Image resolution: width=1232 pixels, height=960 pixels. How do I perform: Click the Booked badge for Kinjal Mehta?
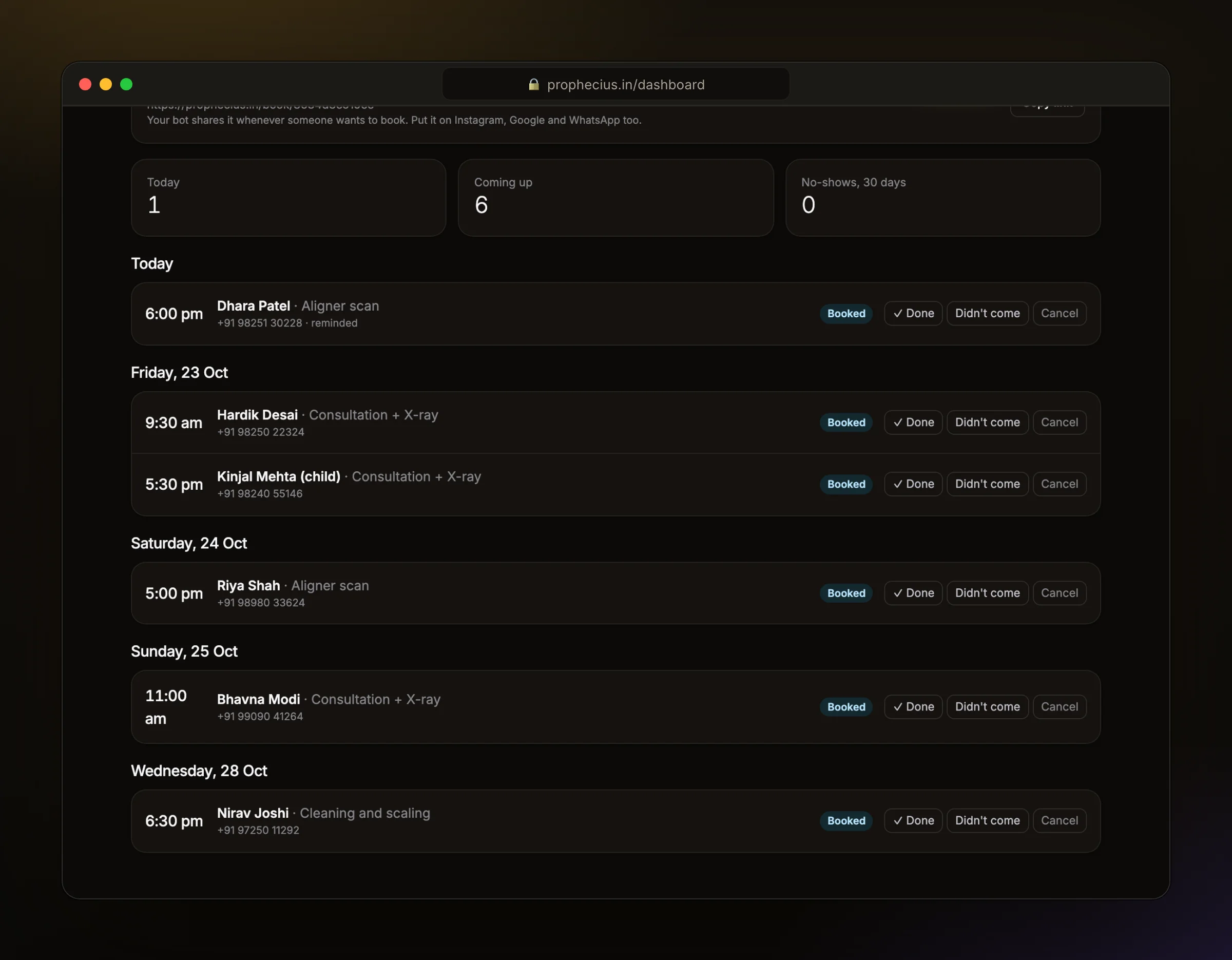point(845,484)
